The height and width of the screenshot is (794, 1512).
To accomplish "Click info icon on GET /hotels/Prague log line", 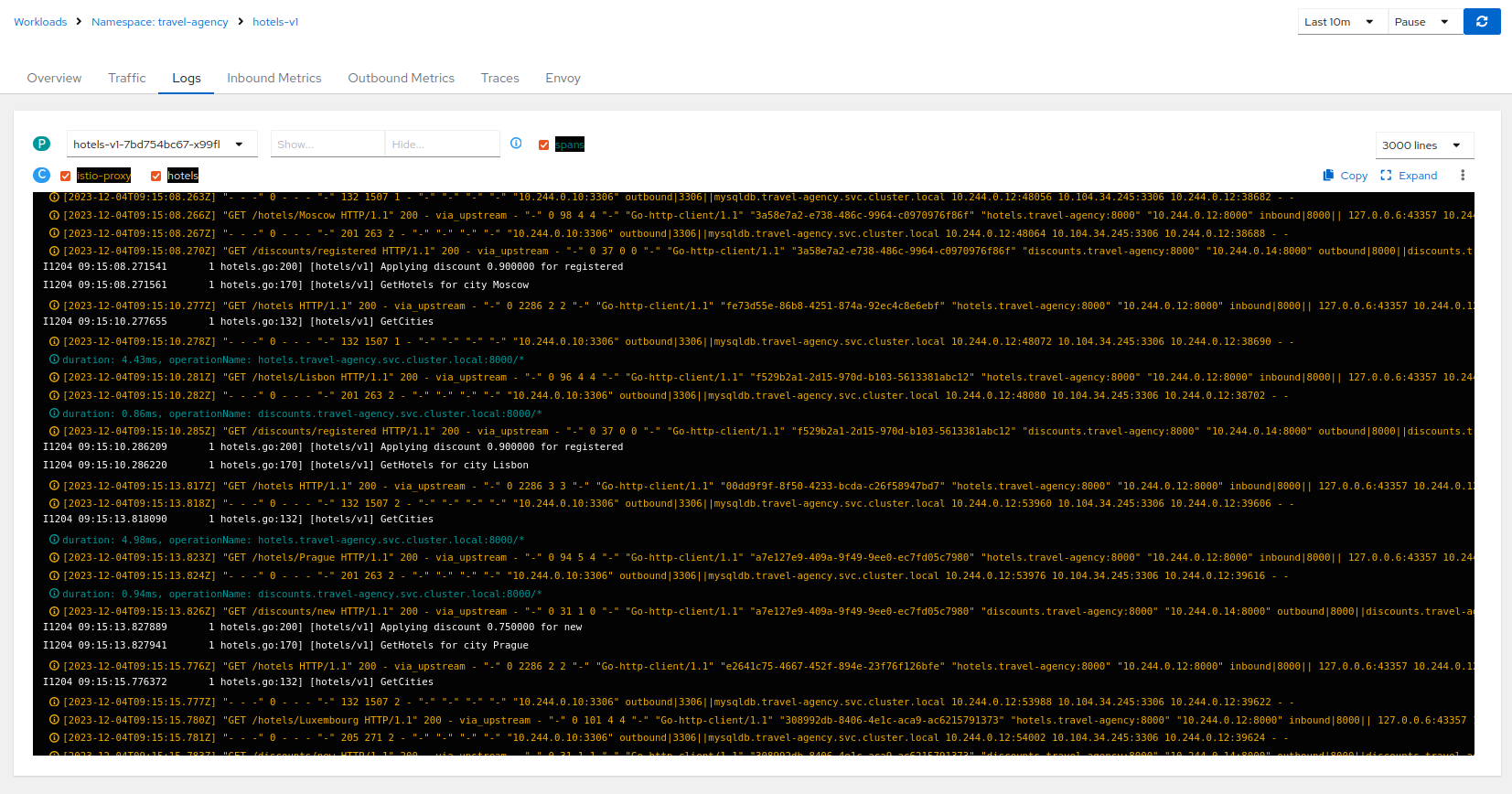I will click(x=54, y=557).
